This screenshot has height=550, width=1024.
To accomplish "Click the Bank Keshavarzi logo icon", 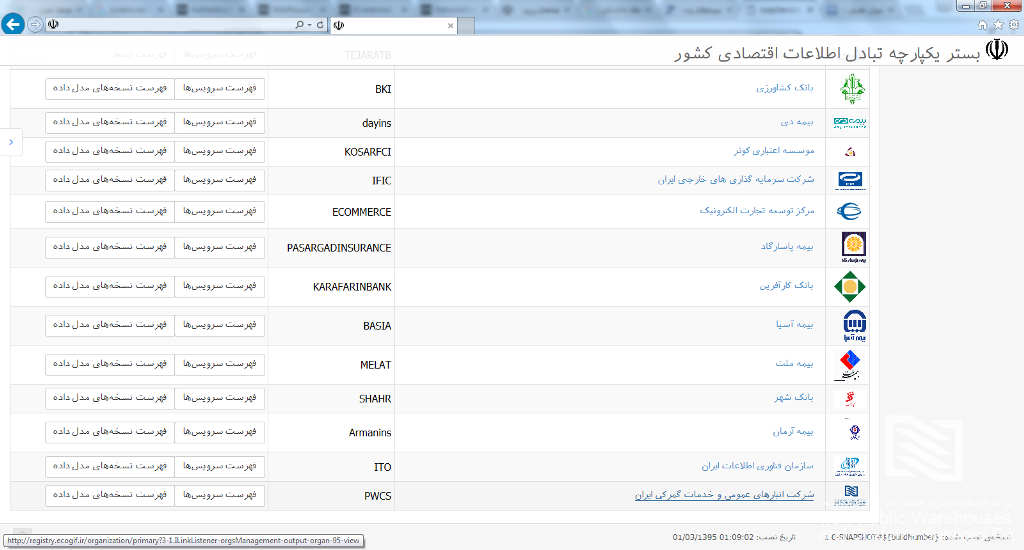I will [852, 89].
